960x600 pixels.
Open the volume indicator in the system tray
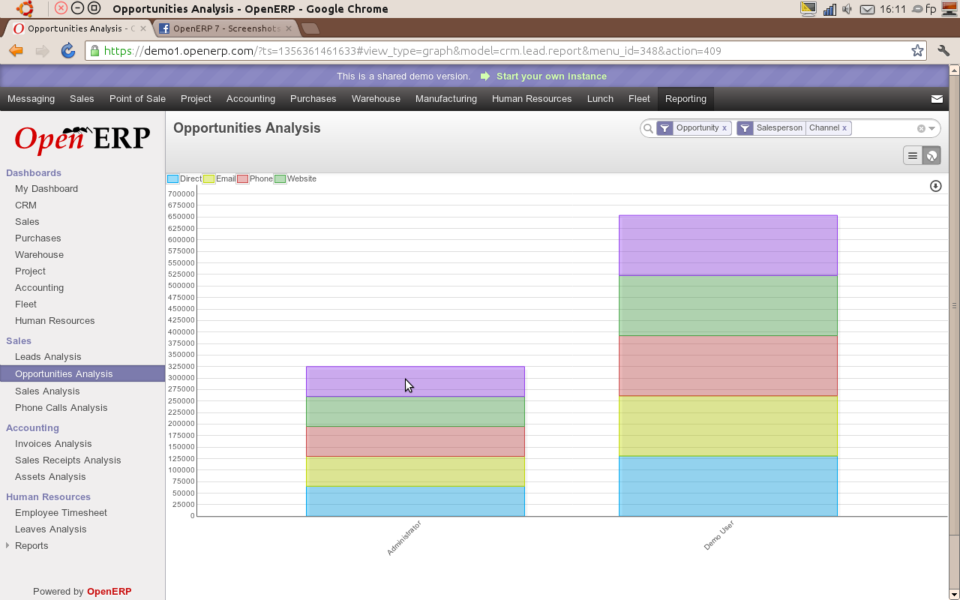click(847, 9)
